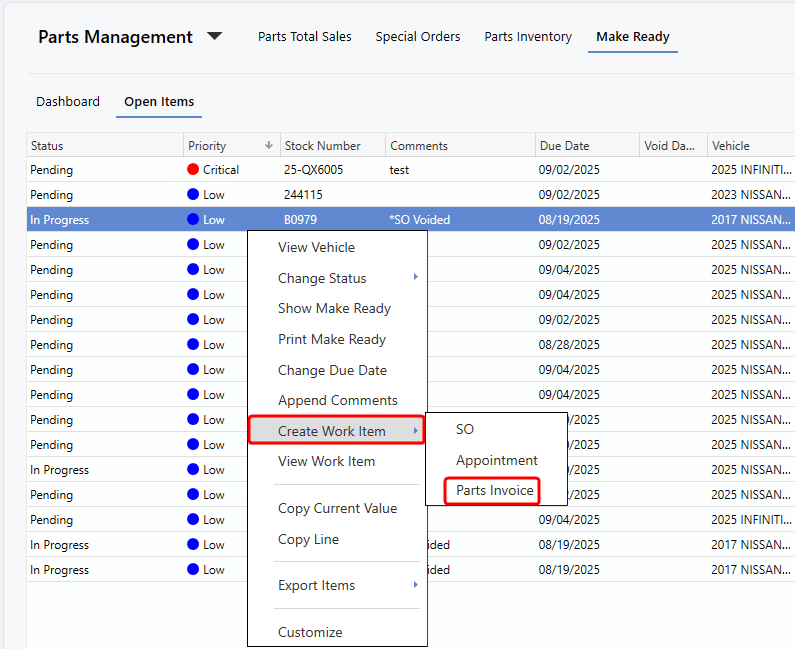Viewport: 795px width, 649px height.
Task: Click the Priority column sort arrow
Action: (x=268, y=146)
